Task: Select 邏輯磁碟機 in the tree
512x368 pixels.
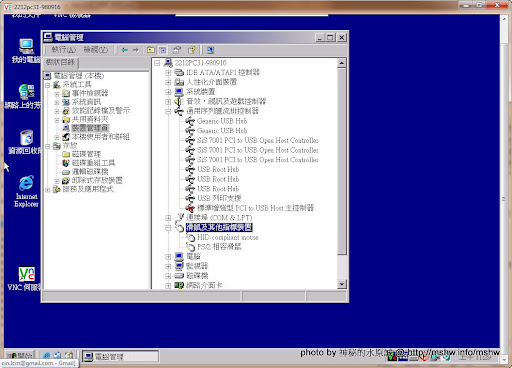Action: (90, 171)
